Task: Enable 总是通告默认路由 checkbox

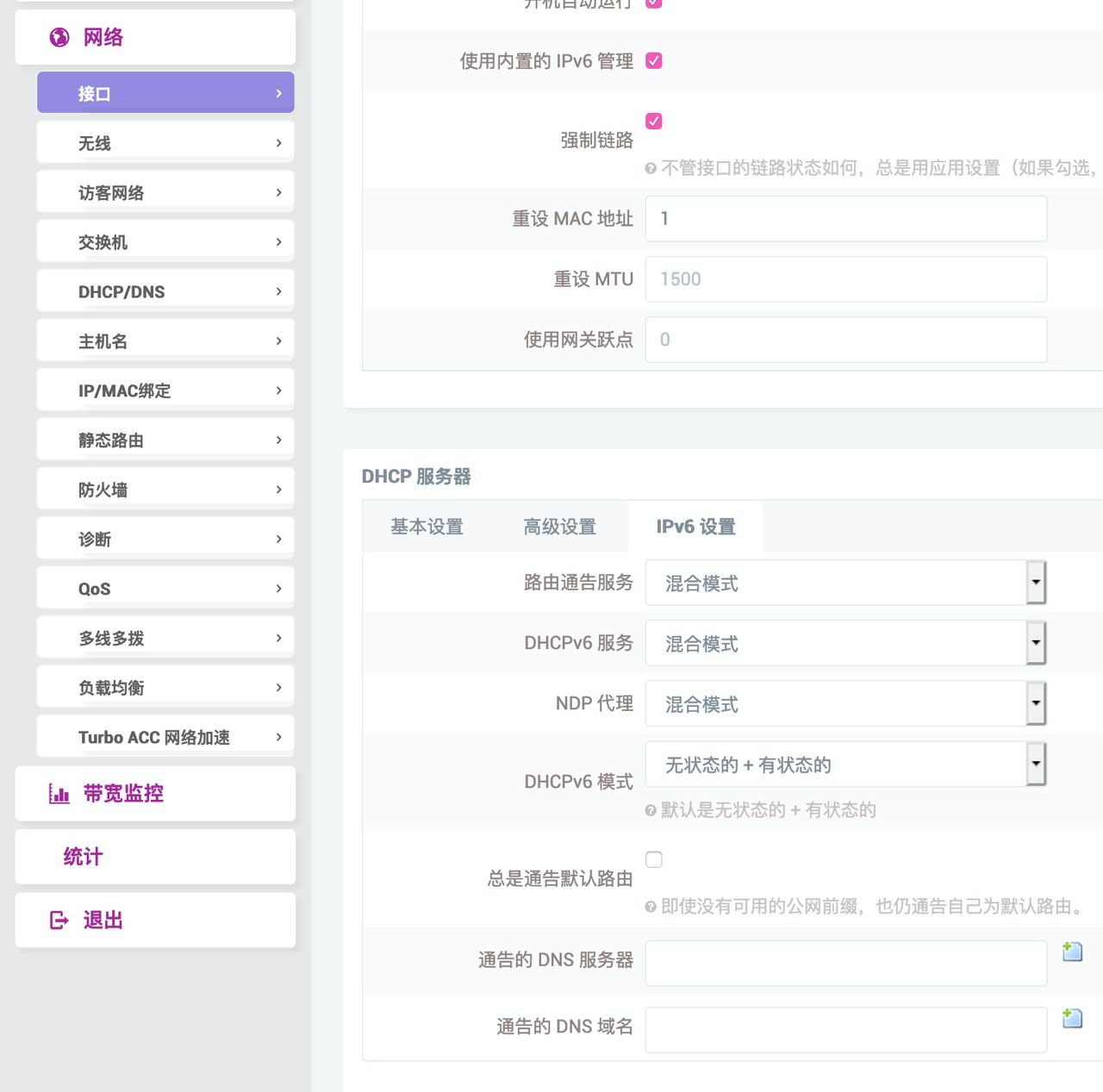Action: pyautogui.click(x=654, y=859)
